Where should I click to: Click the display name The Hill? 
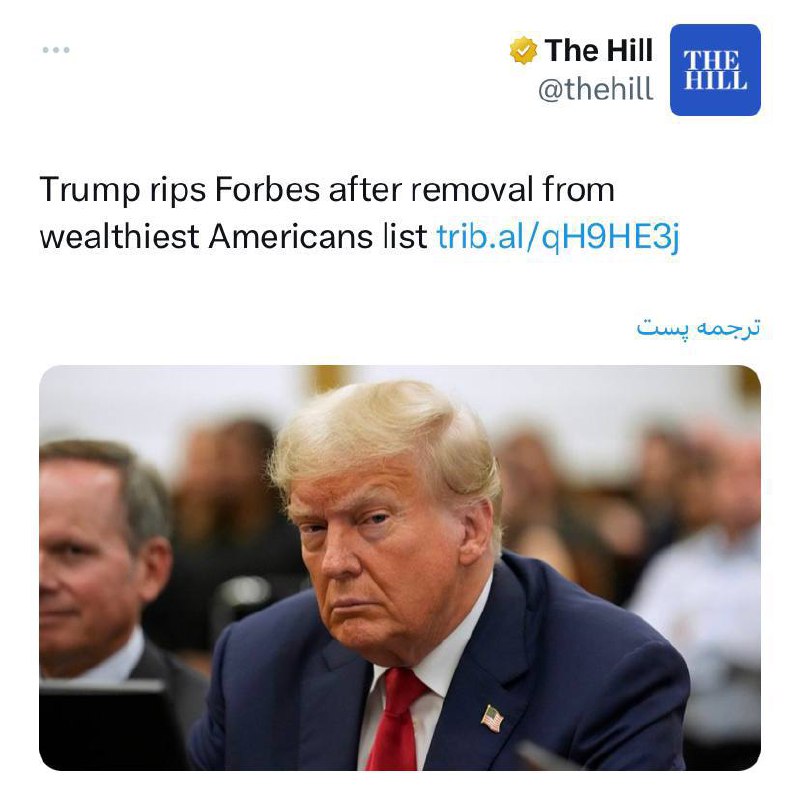click(x=598, y=50)
